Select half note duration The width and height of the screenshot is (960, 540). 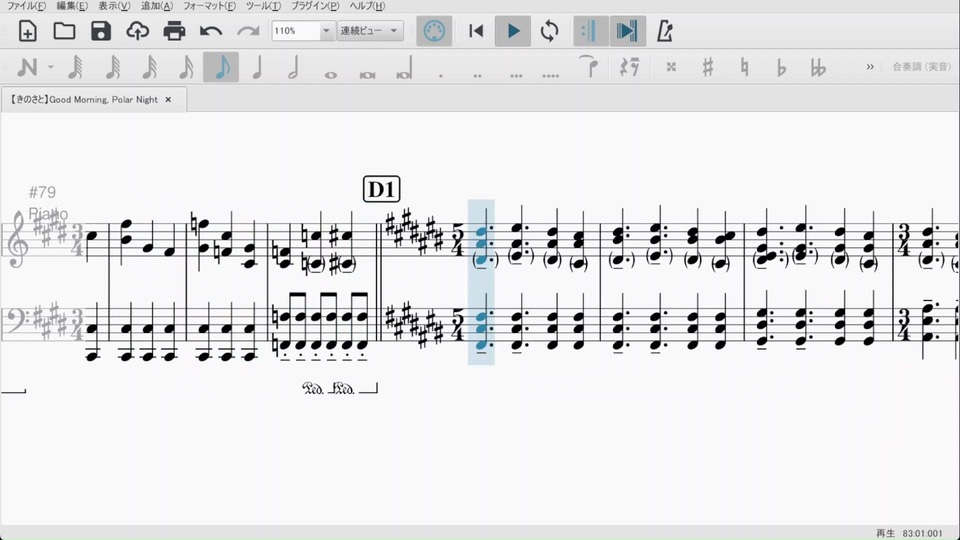[293, 67]
